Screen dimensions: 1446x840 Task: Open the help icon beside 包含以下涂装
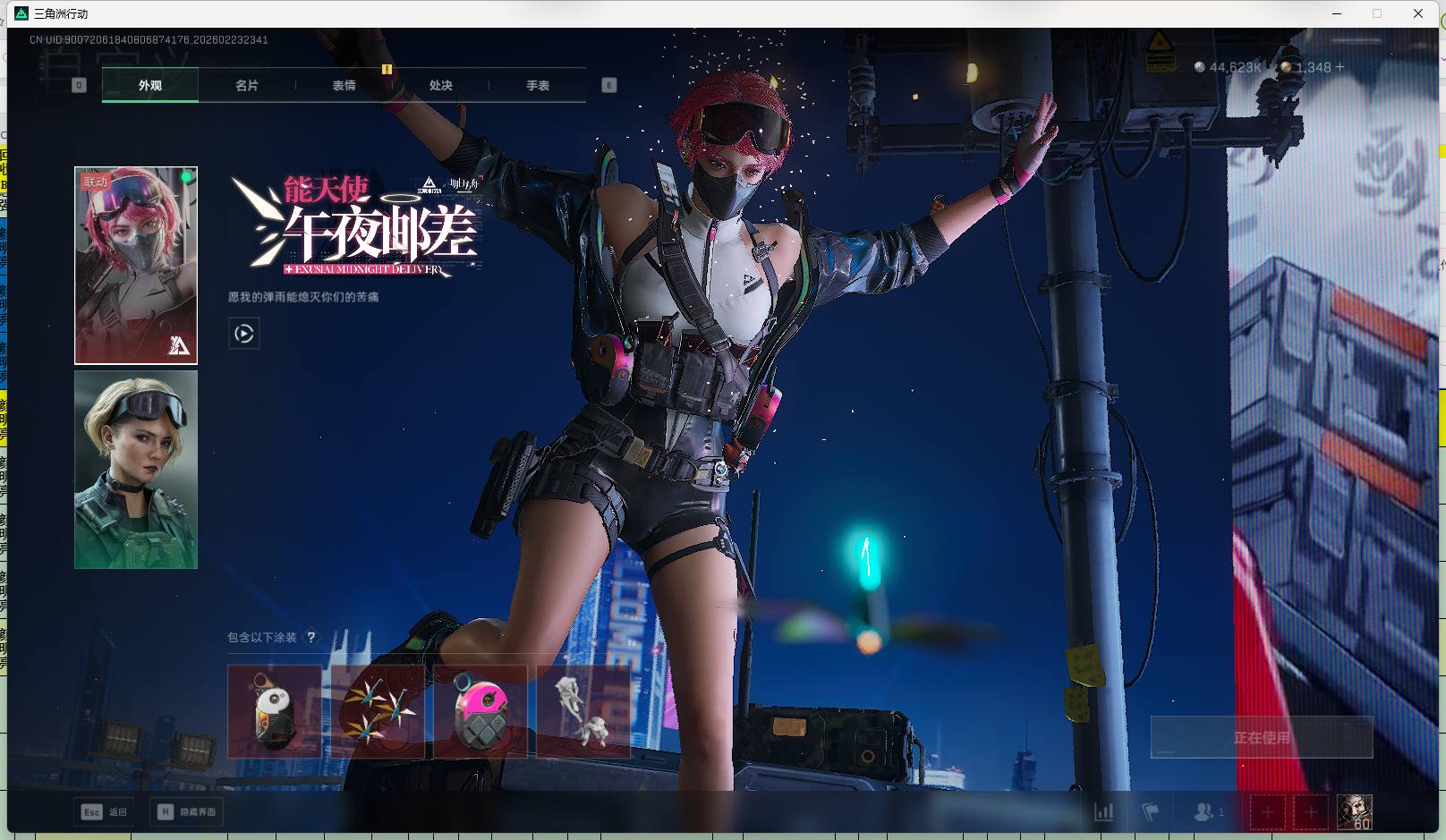(310, 638)
